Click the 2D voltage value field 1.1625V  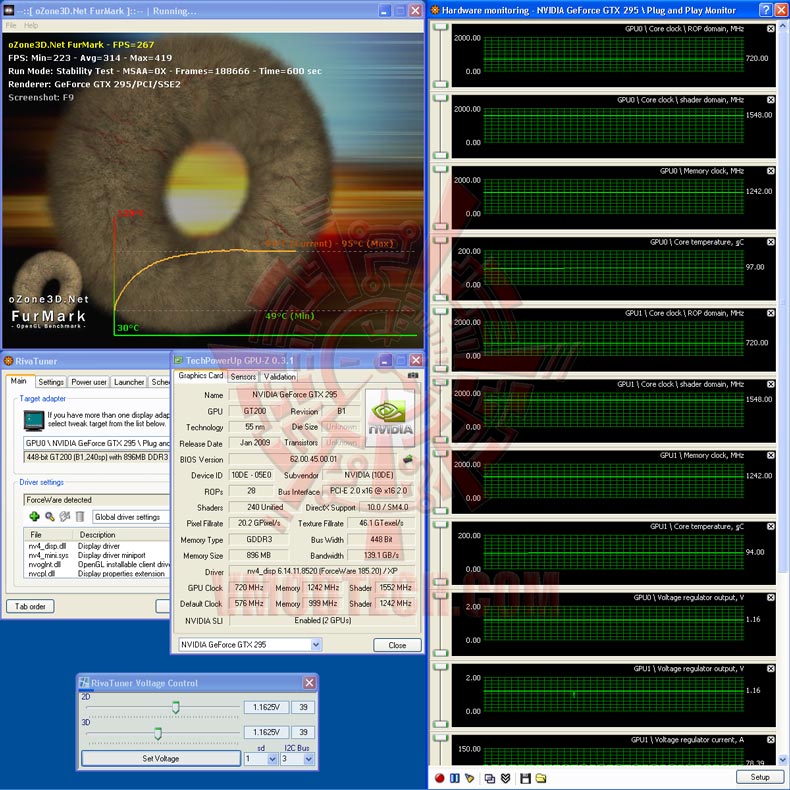click(x=267, y=707)
